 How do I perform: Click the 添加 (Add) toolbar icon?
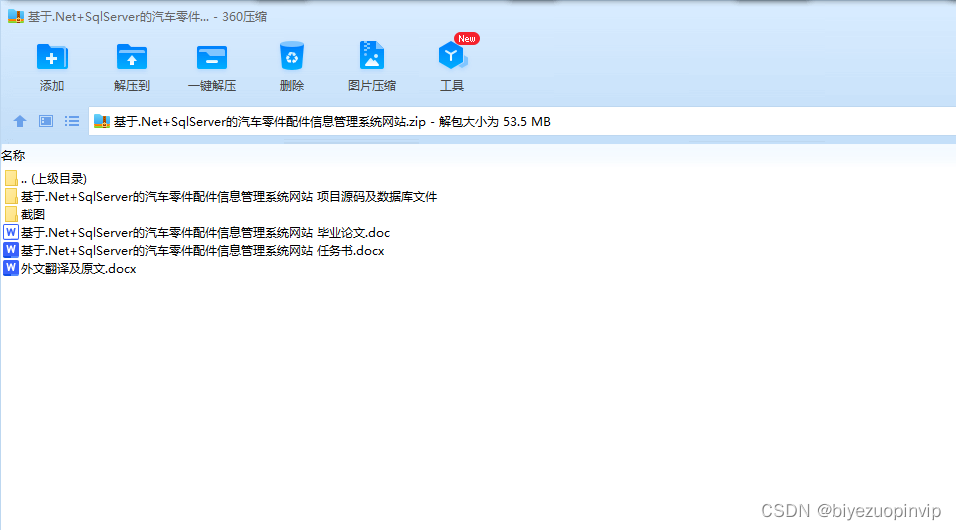(x=52, y=57)
